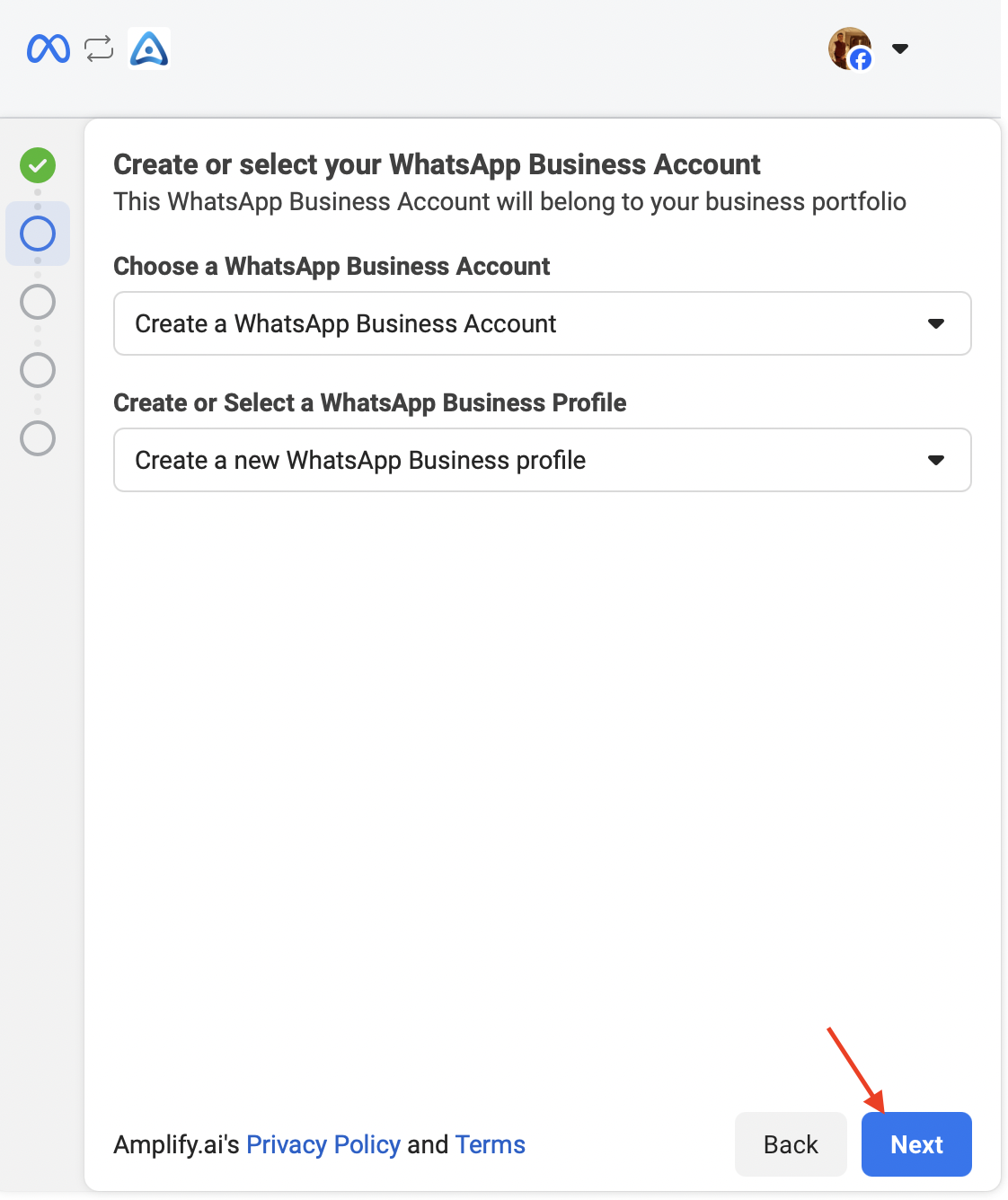Click the Amplify.ai app logo

tap(149, 49)
